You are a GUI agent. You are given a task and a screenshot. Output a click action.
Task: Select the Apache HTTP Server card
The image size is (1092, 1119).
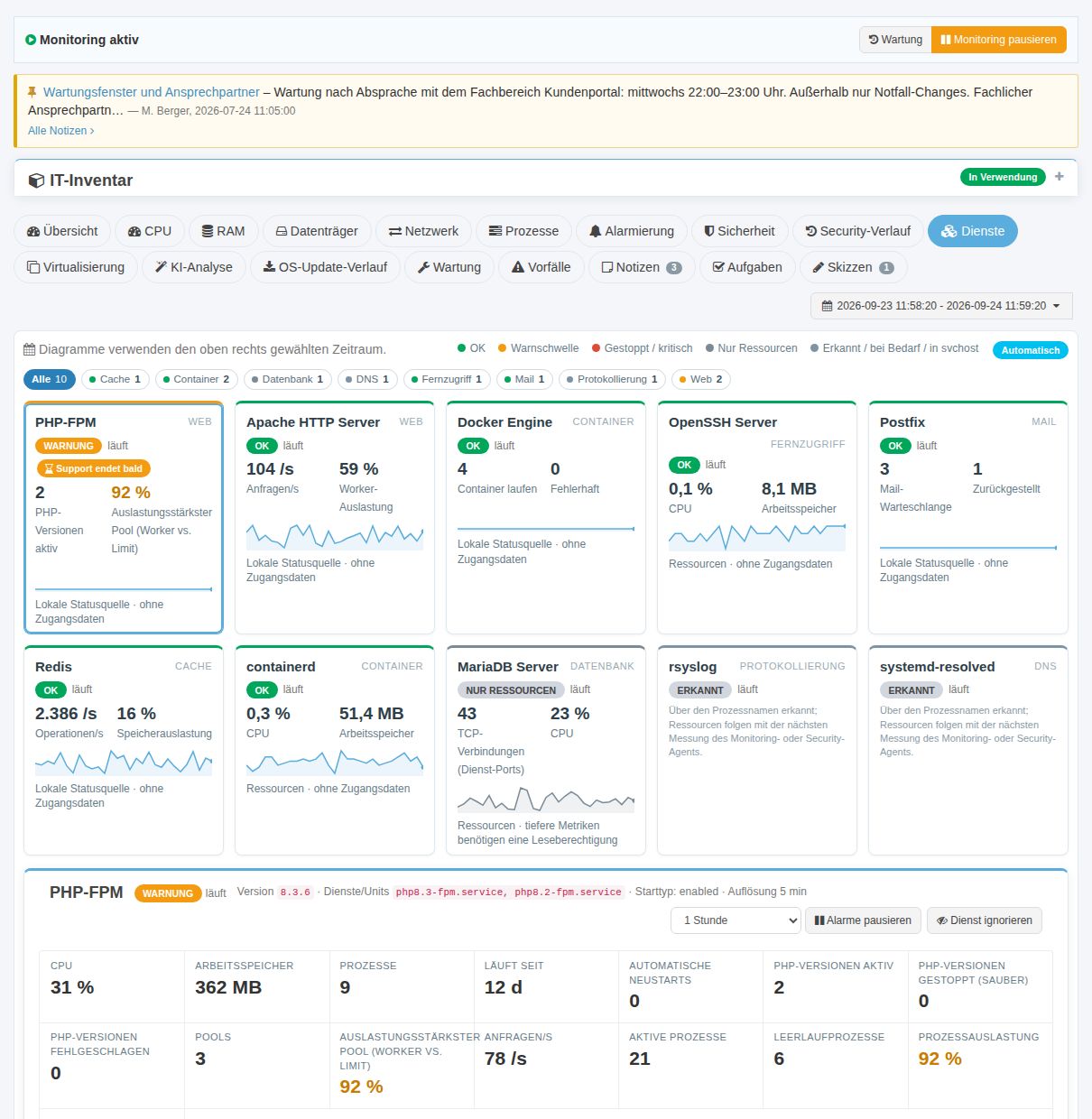335,518
